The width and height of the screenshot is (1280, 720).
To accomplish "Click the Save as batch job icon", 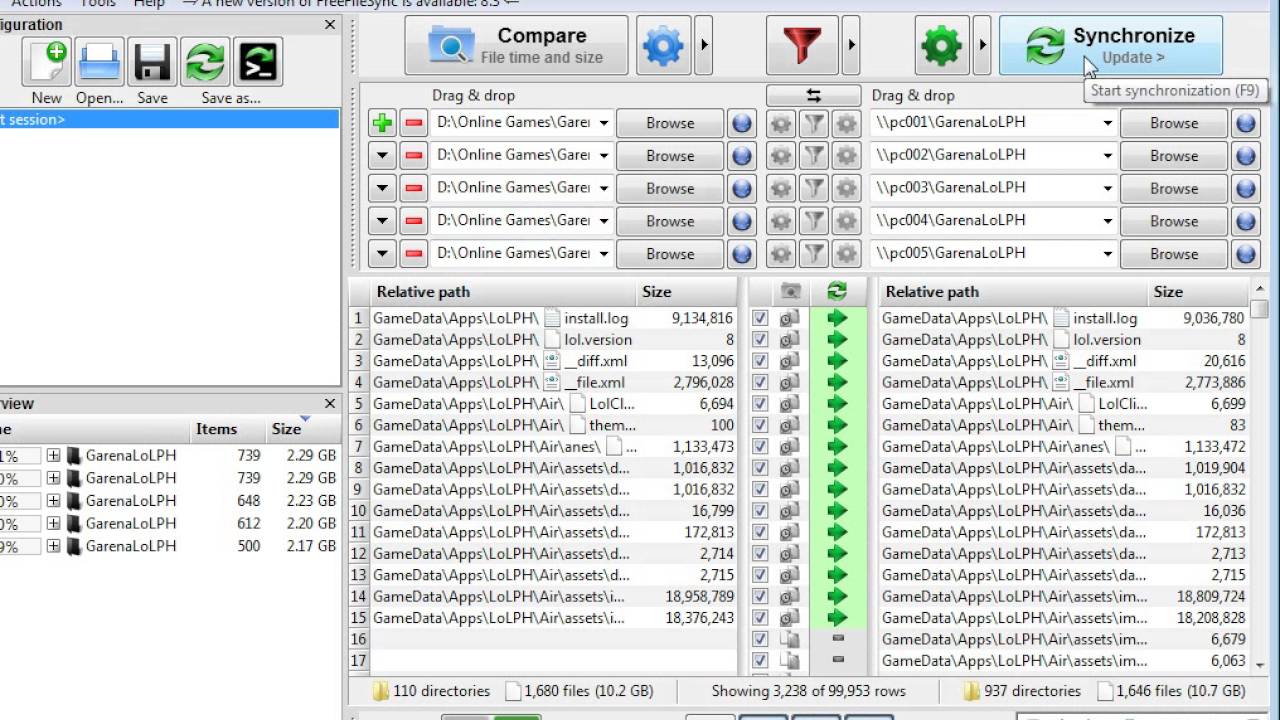I will (x=258, y=62).
